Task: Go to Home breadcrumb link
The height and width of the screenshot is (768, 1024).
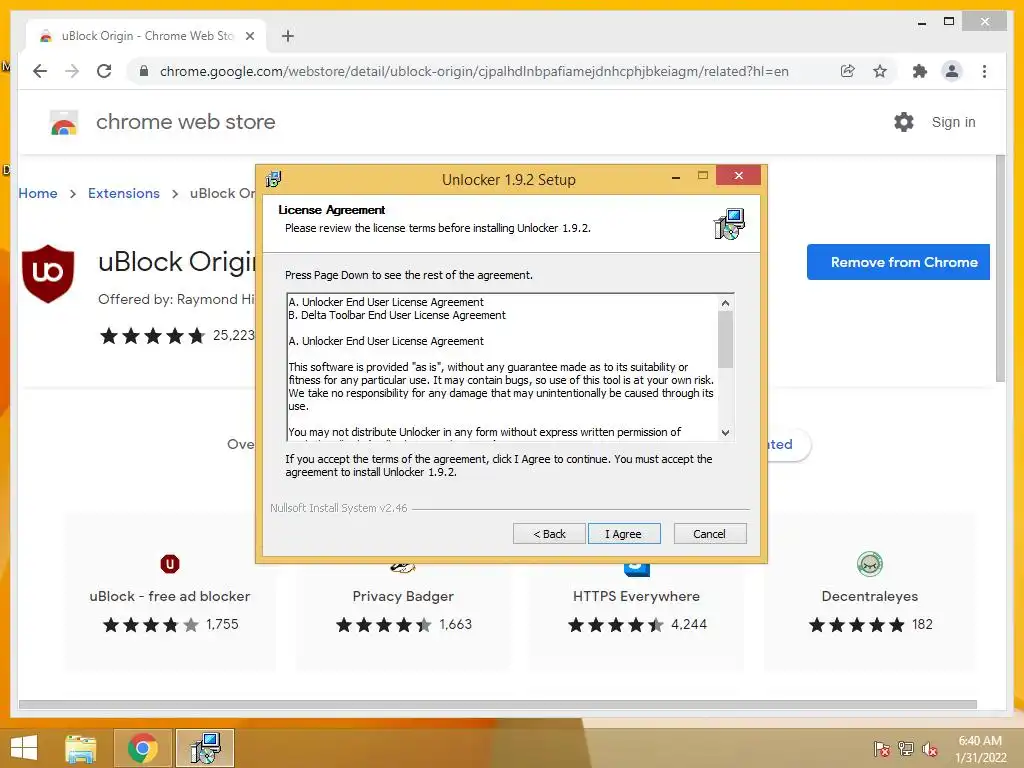Action: pyautogui.click(x=38, y=193)
